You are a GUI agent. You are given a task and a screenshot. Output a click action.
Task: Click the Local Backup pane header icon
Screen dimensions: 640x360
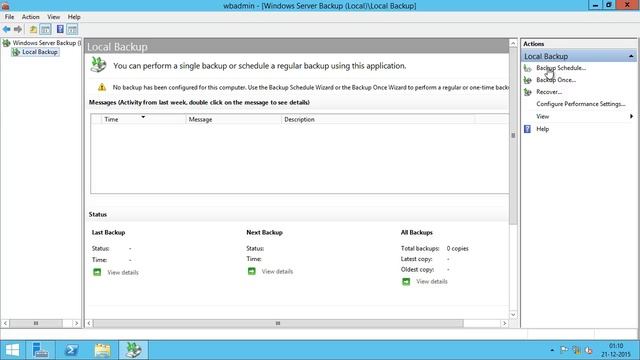coord(98,65)
